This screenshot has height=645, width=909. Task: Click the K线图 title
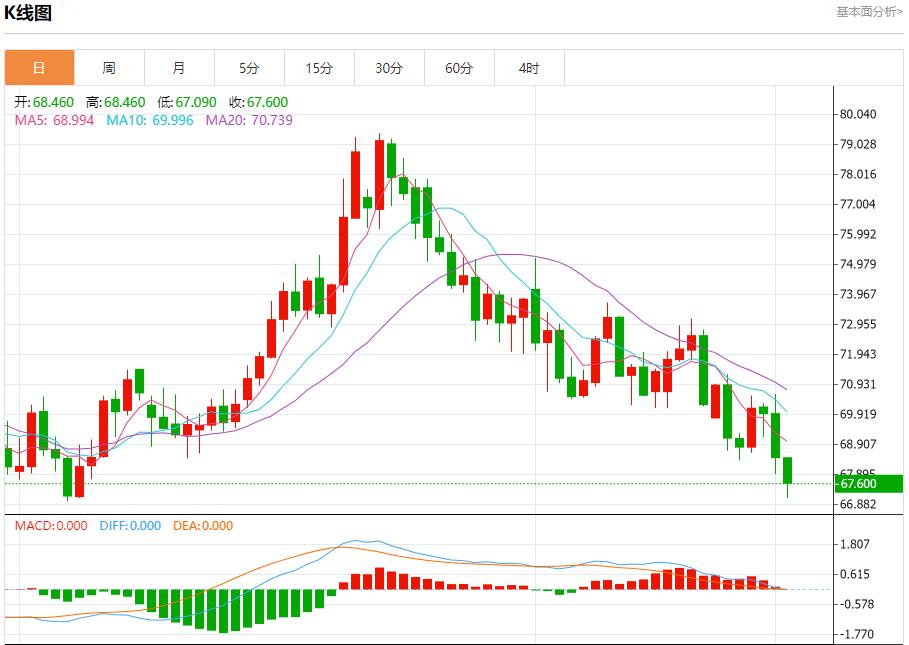tap(29, 13)
